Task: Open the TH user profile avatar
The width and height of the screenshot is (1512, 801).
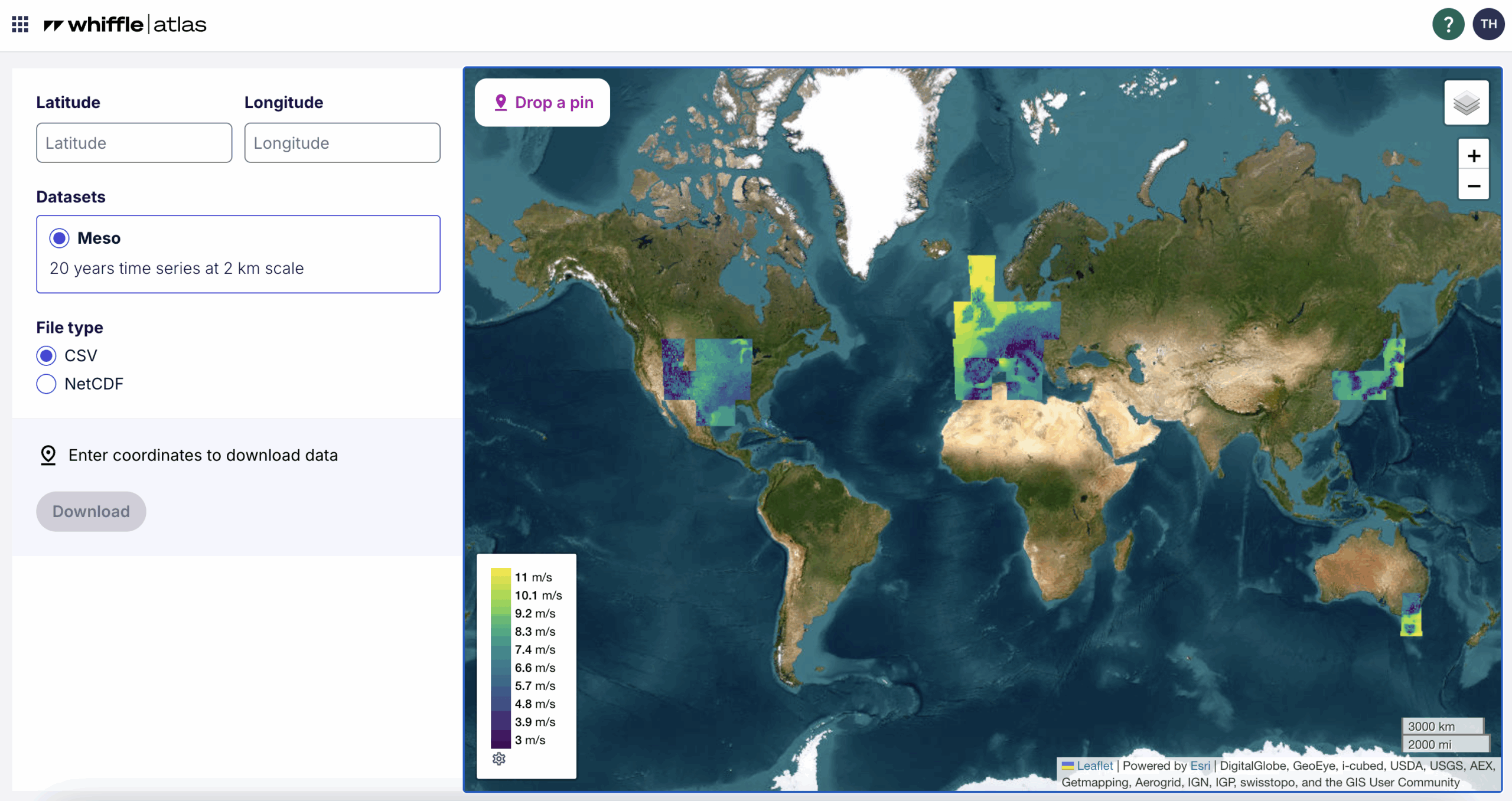Action: (1488, 24)
